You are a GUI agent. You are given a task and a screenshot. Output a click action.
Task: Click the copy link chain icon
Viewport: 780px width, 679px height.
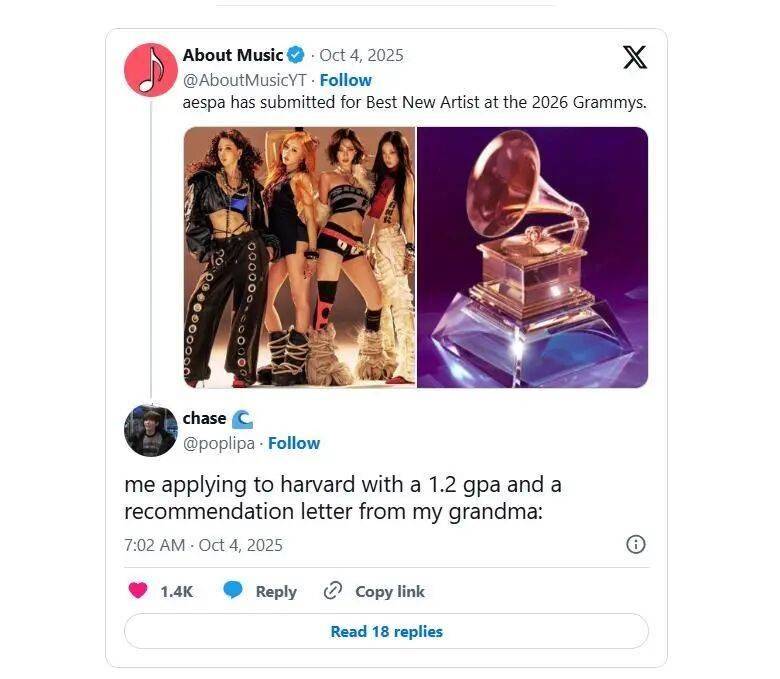[333, 591]
